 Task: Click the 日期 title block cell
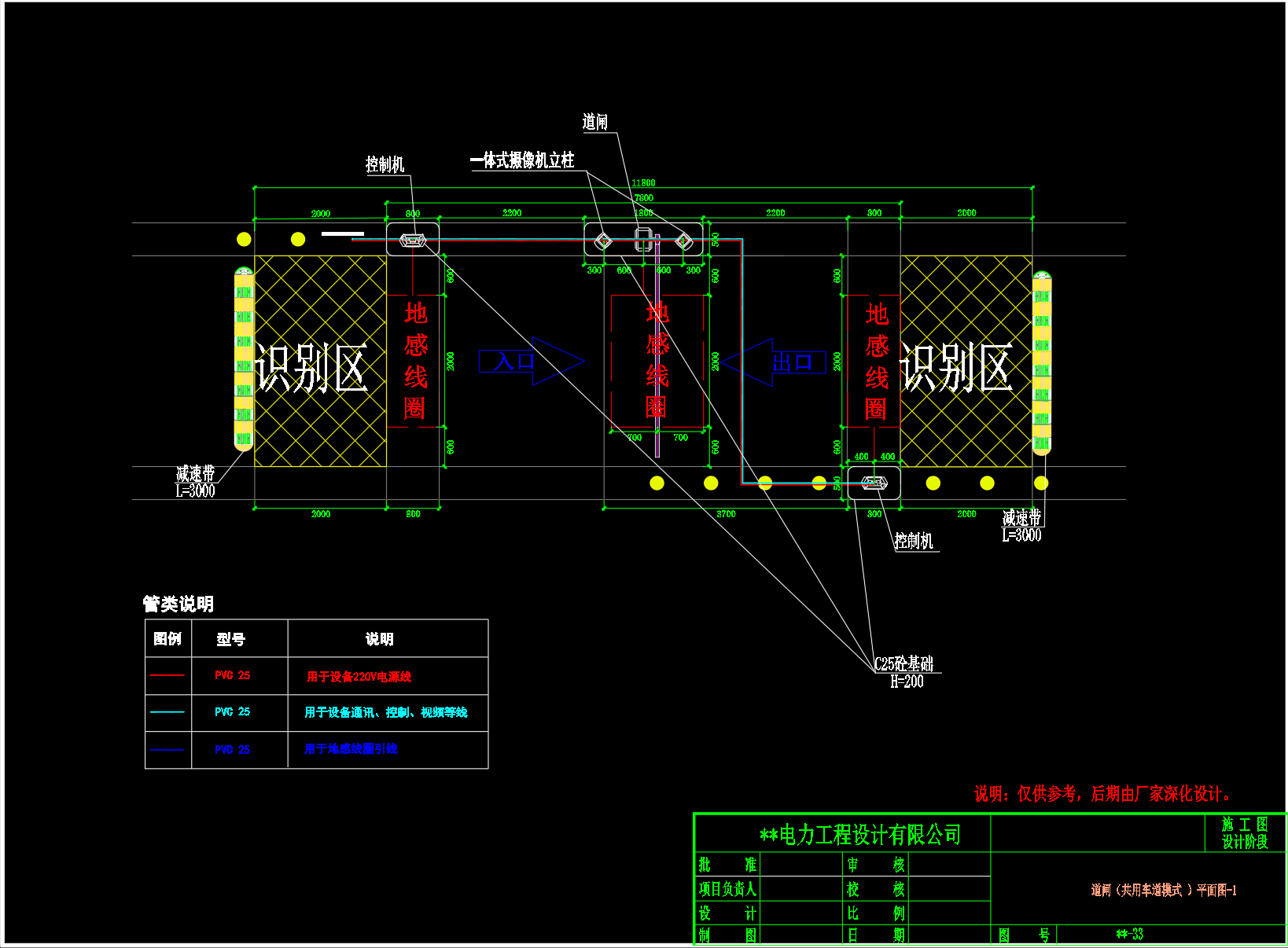[x=876, y=935]
